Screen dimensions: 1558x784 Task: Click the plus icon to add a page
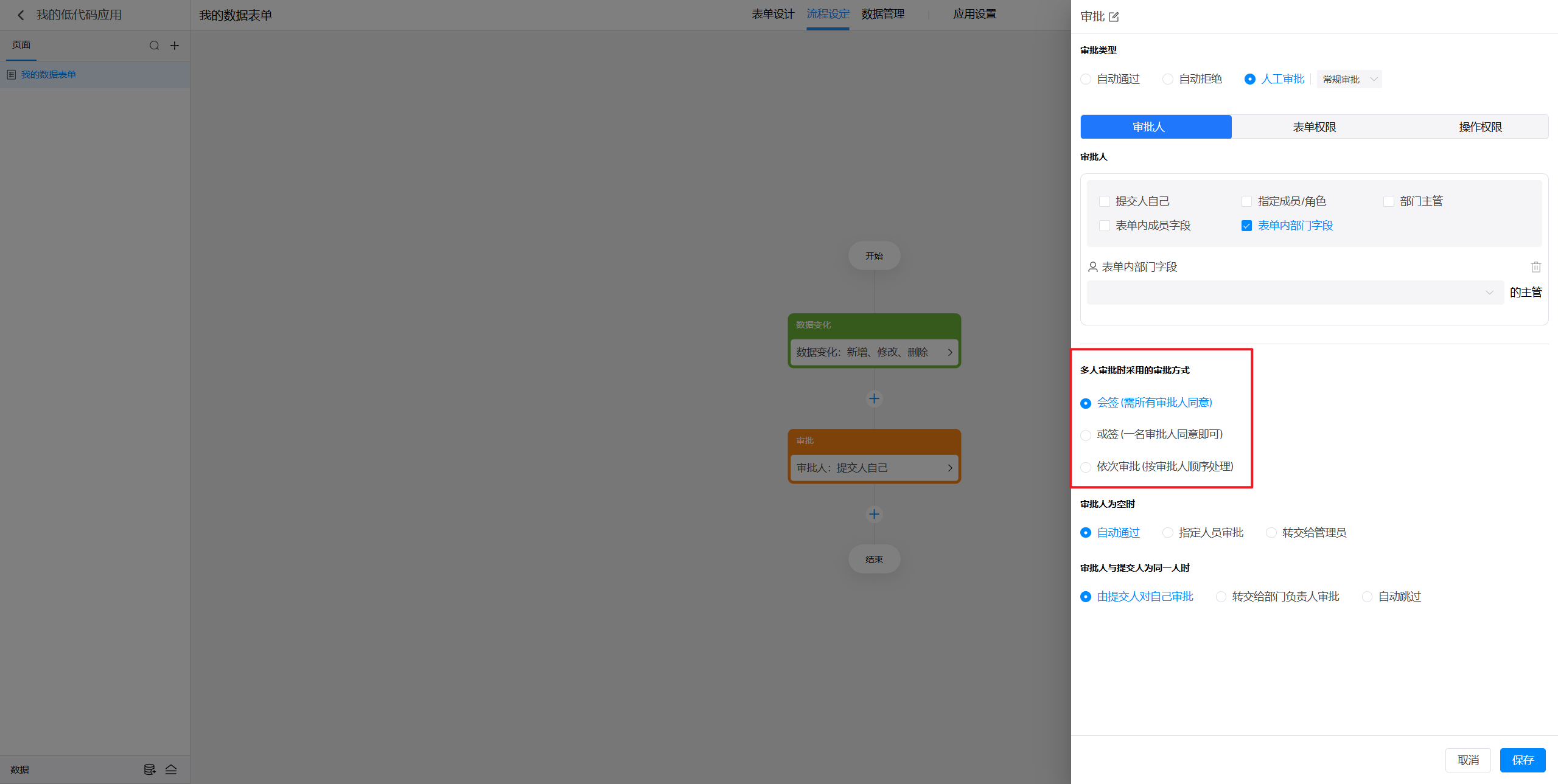175,46
